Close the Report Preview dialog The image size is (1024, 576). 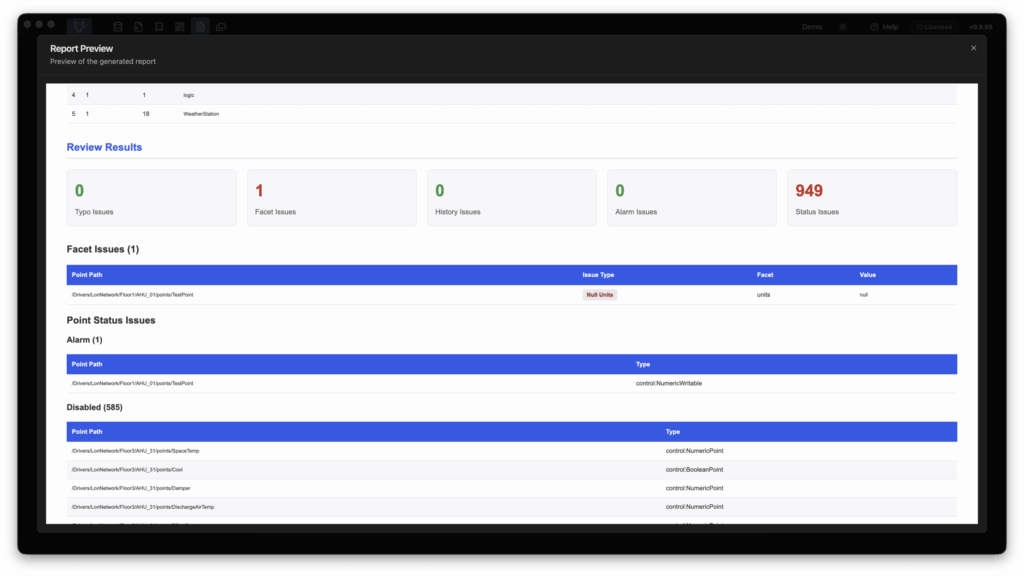973,48
